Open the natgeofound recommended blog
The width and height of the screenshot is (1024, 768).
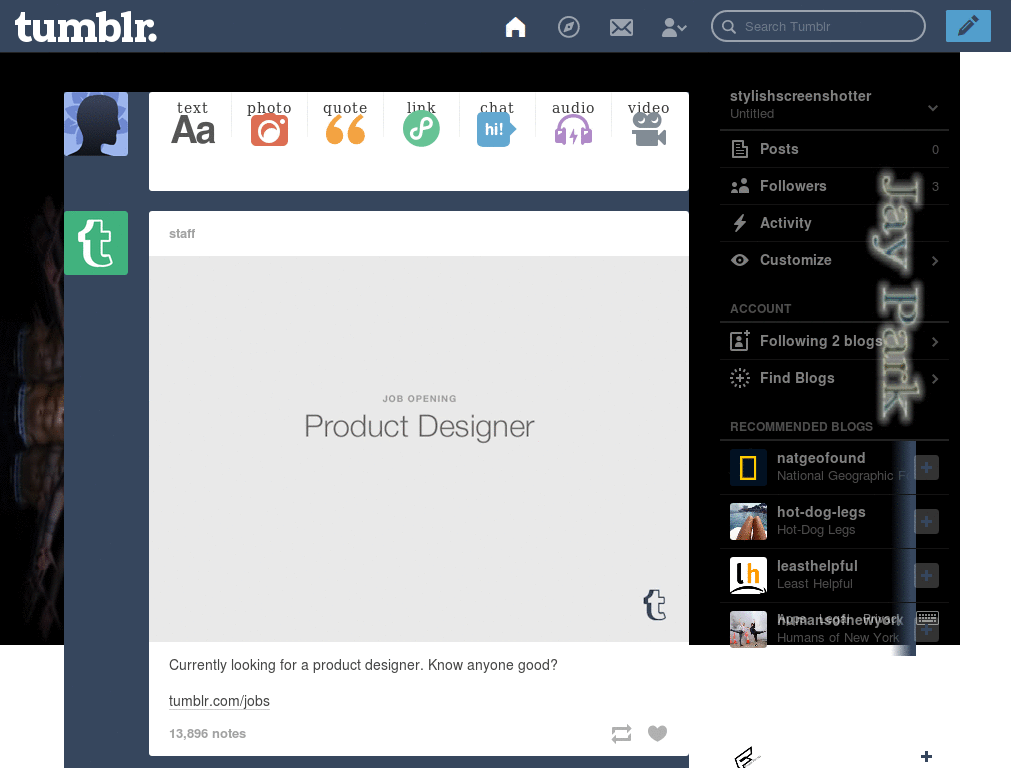point(821,458)
